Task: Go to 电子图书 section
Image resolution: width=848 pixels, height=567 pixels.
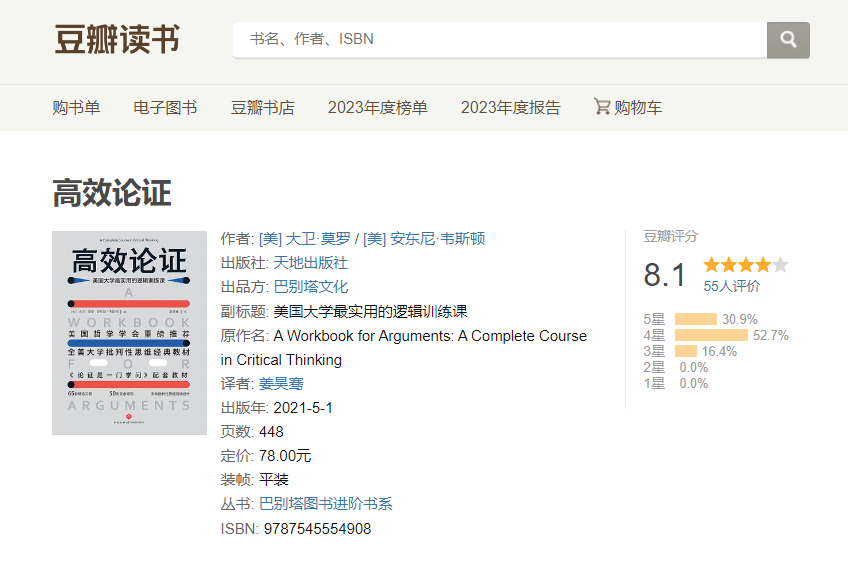Action: 165,108
